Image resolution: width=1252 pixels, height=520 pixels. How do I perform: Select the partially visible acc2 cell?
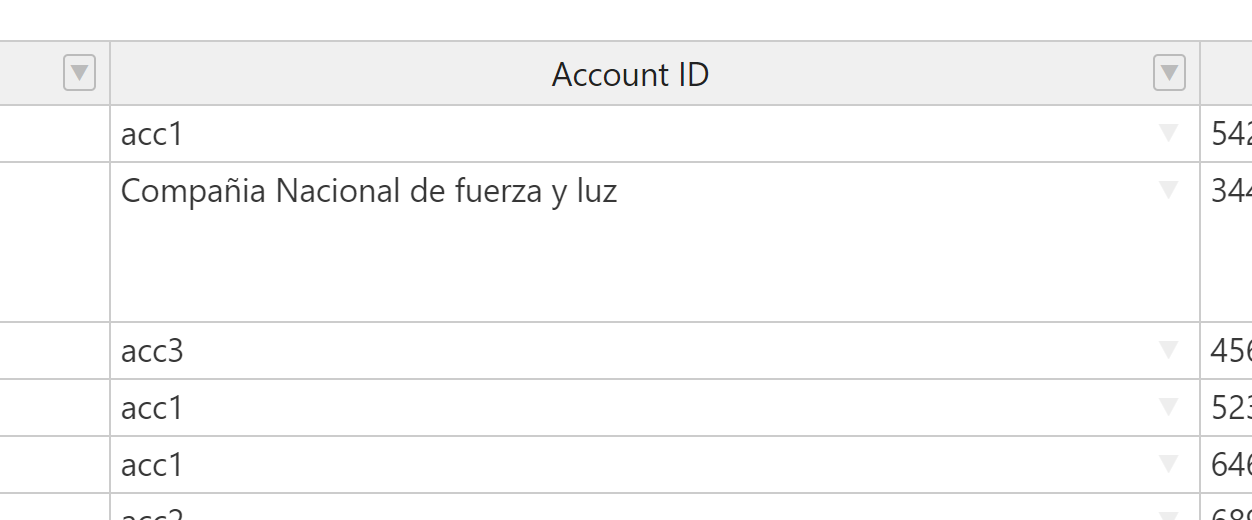(655, 507)
